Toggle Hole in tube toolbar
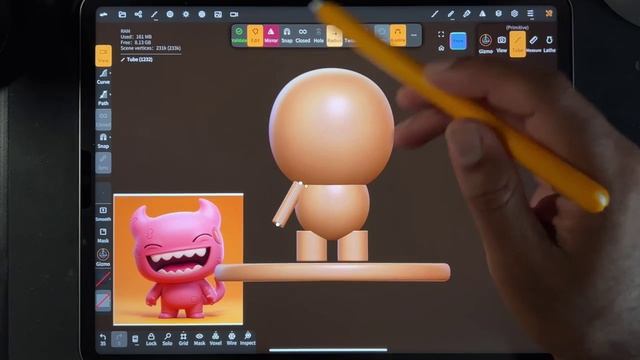The width and height of the screenshot is (640, 360). pos(318,36)
